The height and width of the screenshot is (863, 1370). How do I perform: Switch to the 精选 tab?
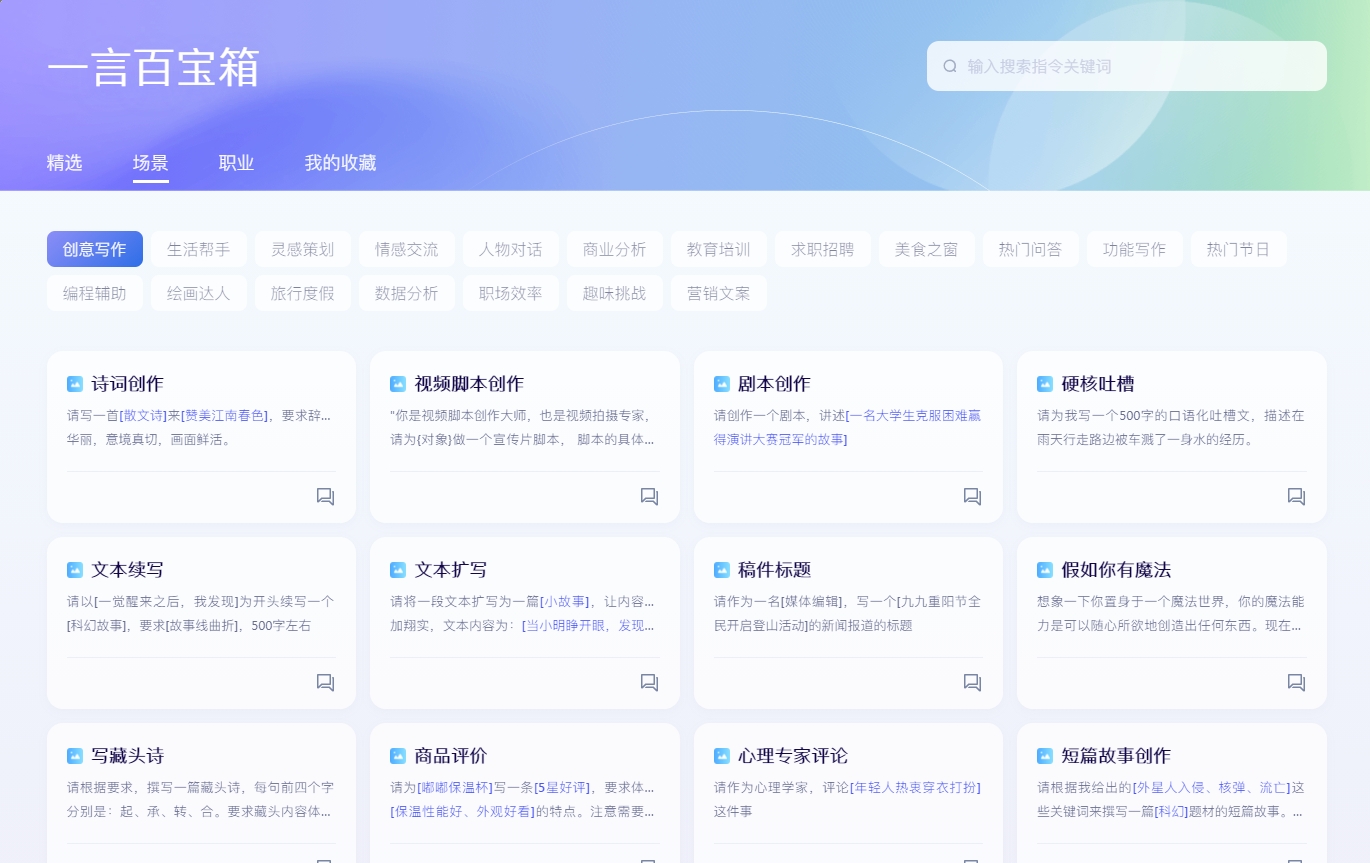pos(64,163)
